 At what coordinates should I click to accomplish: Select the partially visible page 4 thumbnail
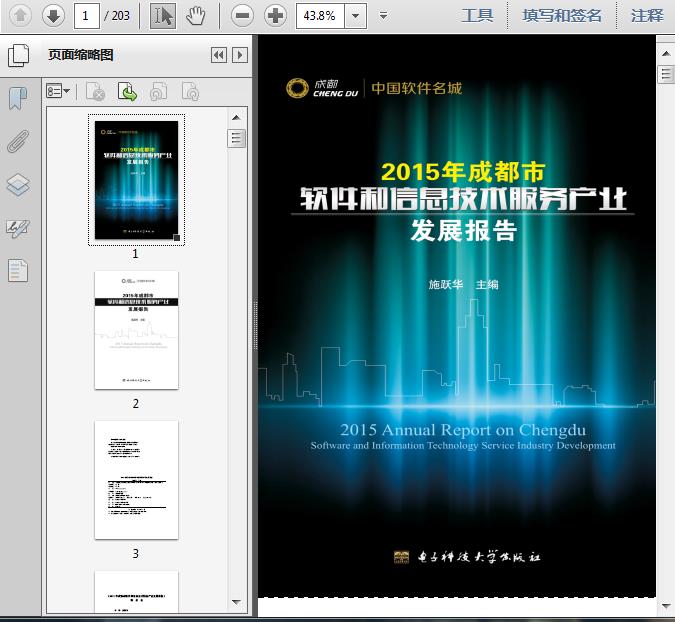pos(136,591)
